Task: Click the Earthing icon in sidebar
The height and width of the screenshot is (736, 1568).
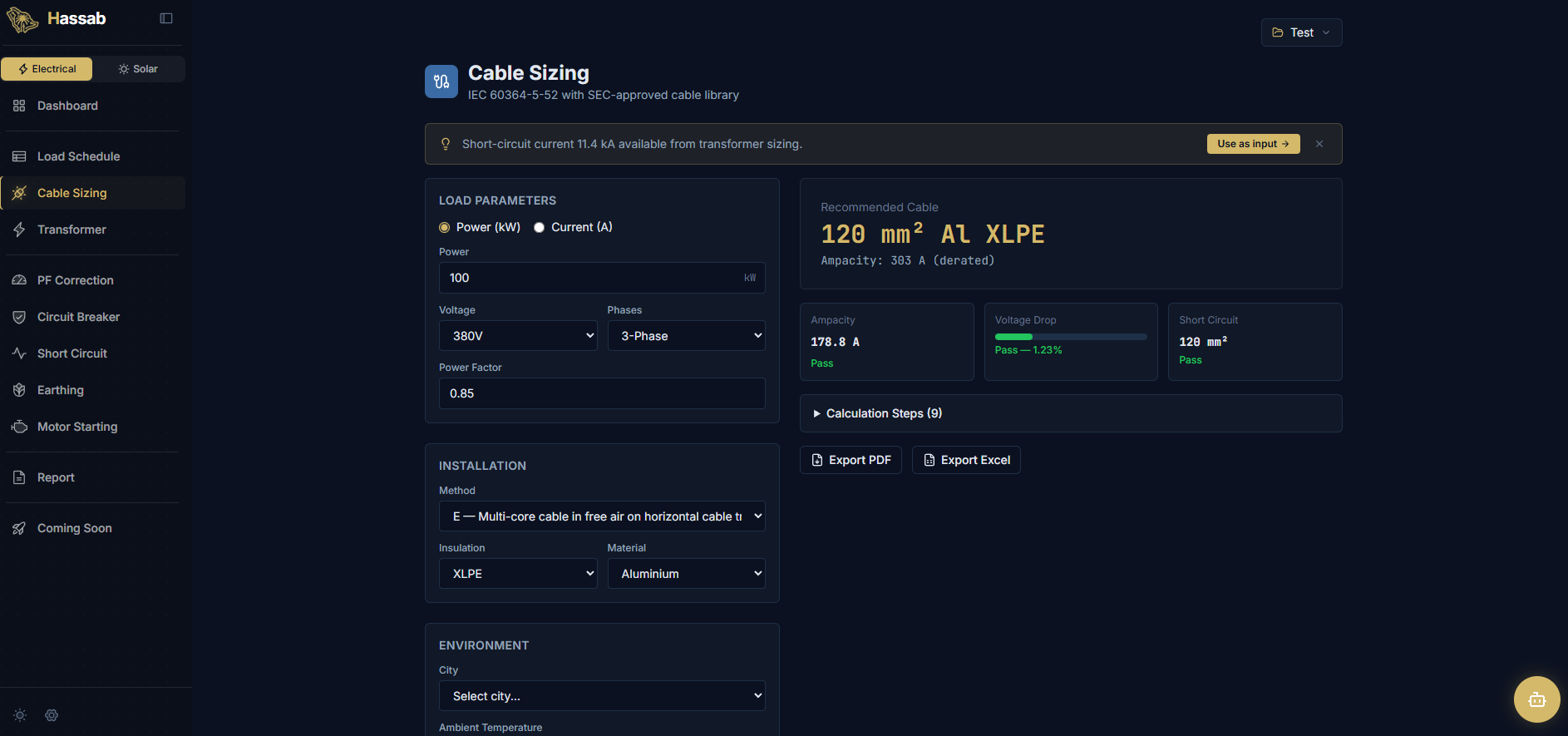Action: pos(19,390)
